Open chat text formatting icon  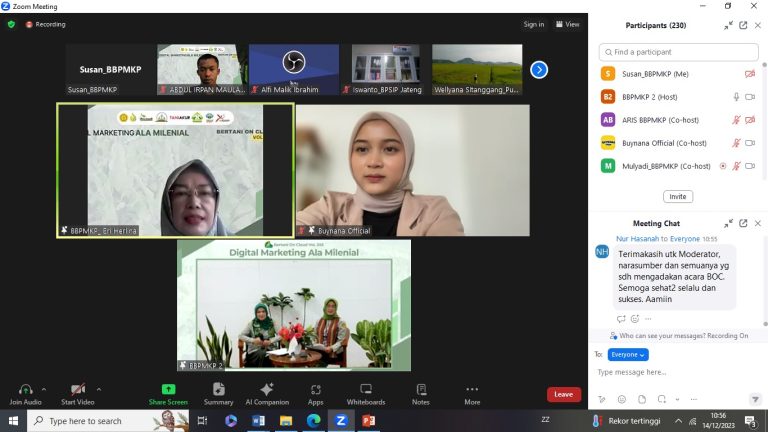click(x=602, y=400)
